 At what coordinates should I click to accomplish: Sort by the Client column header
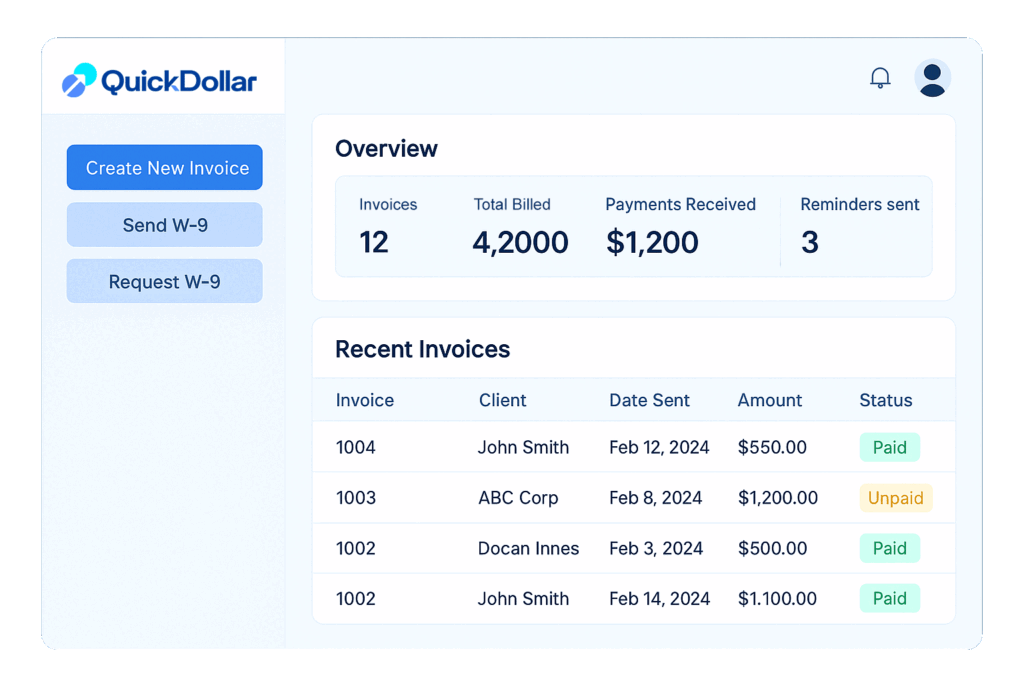pos(502,400)
